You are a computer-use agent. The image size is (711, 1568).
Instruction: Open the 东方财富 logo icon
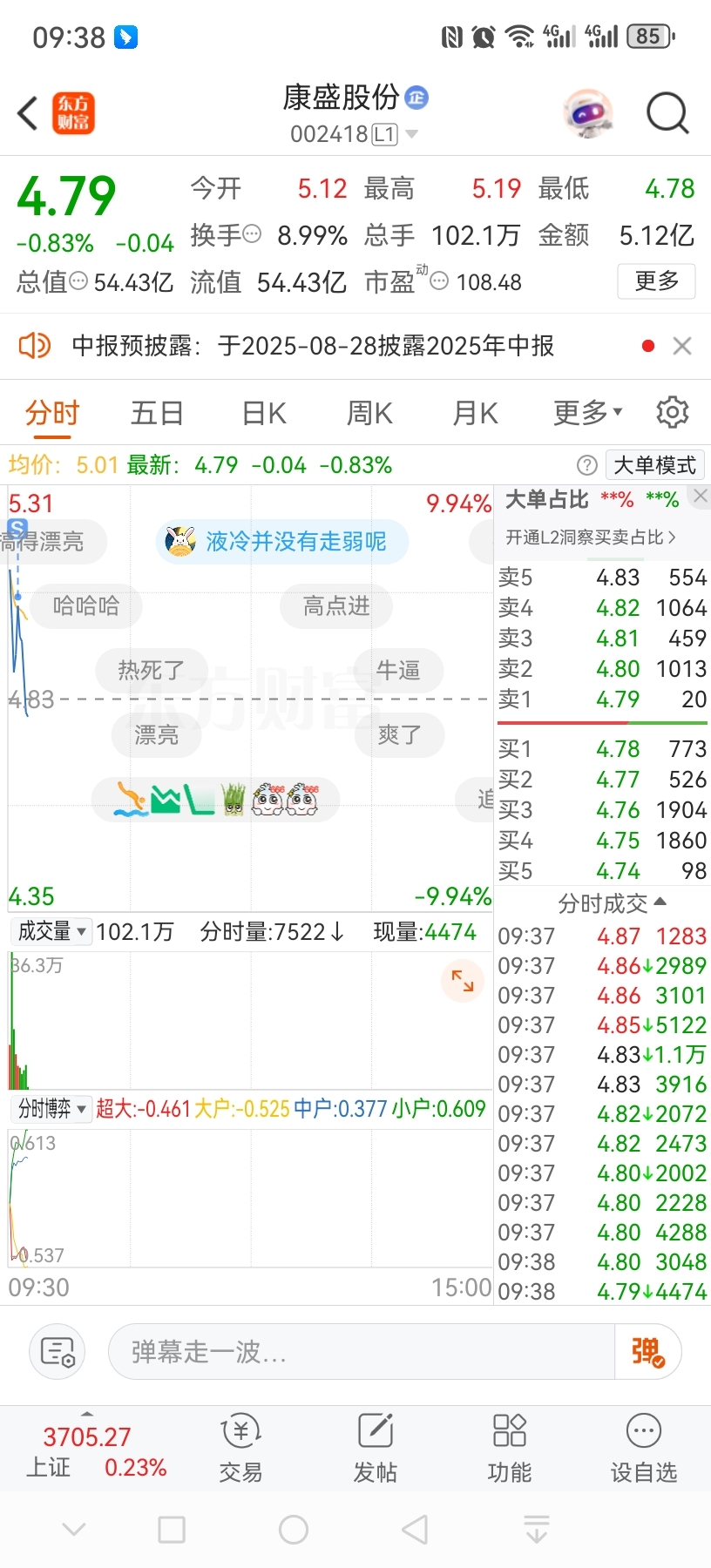pos(73,113)
